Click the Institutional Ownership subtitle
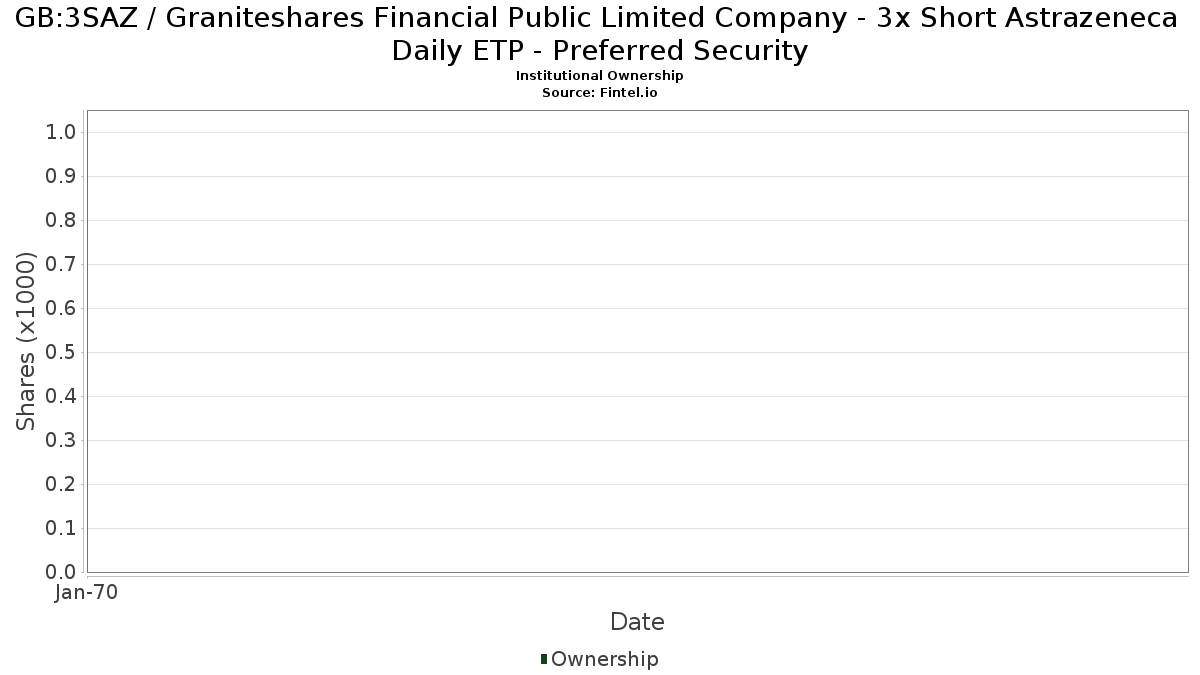Image resolution: width=1200 pixels, height=675 pixels. pos(599,76)
